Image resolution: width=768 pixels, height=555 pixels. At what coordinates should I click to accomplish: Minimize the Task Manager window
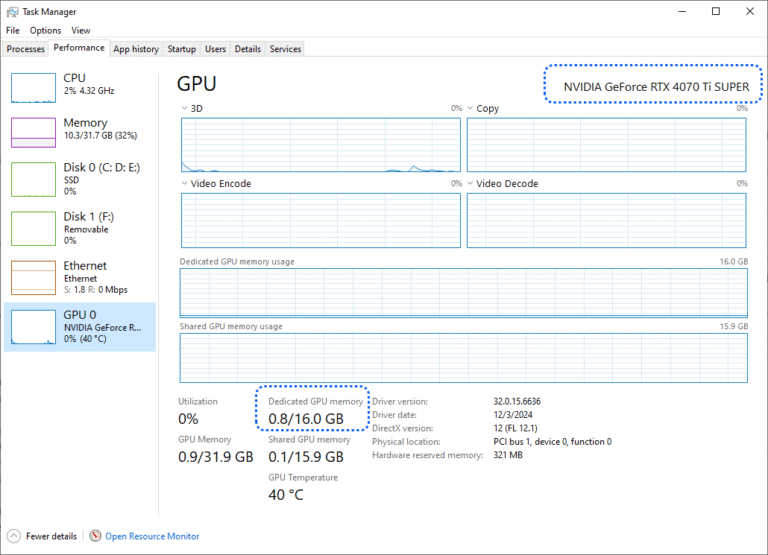tap(682, 11)
